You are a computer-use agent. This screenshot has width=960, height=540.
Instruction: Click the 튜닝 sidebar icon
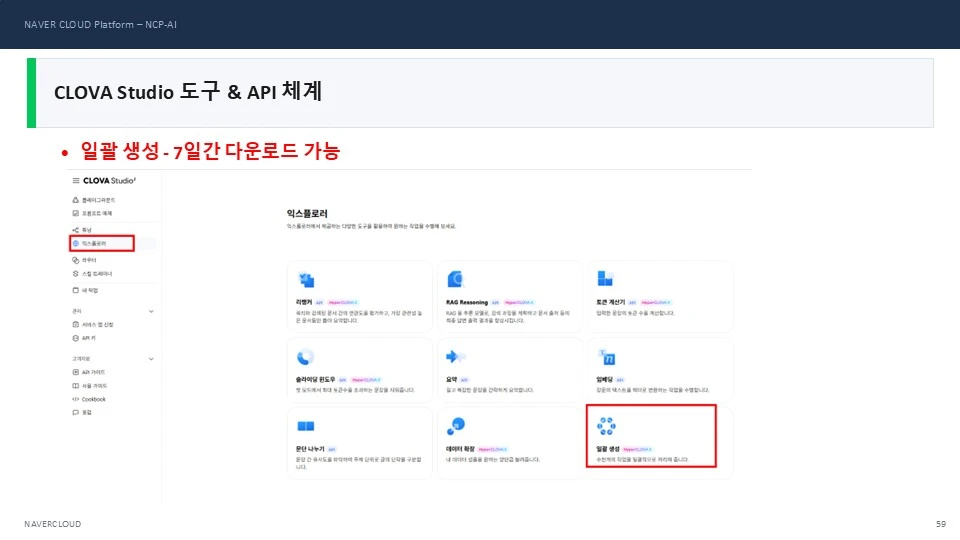[x=76, y=230]
